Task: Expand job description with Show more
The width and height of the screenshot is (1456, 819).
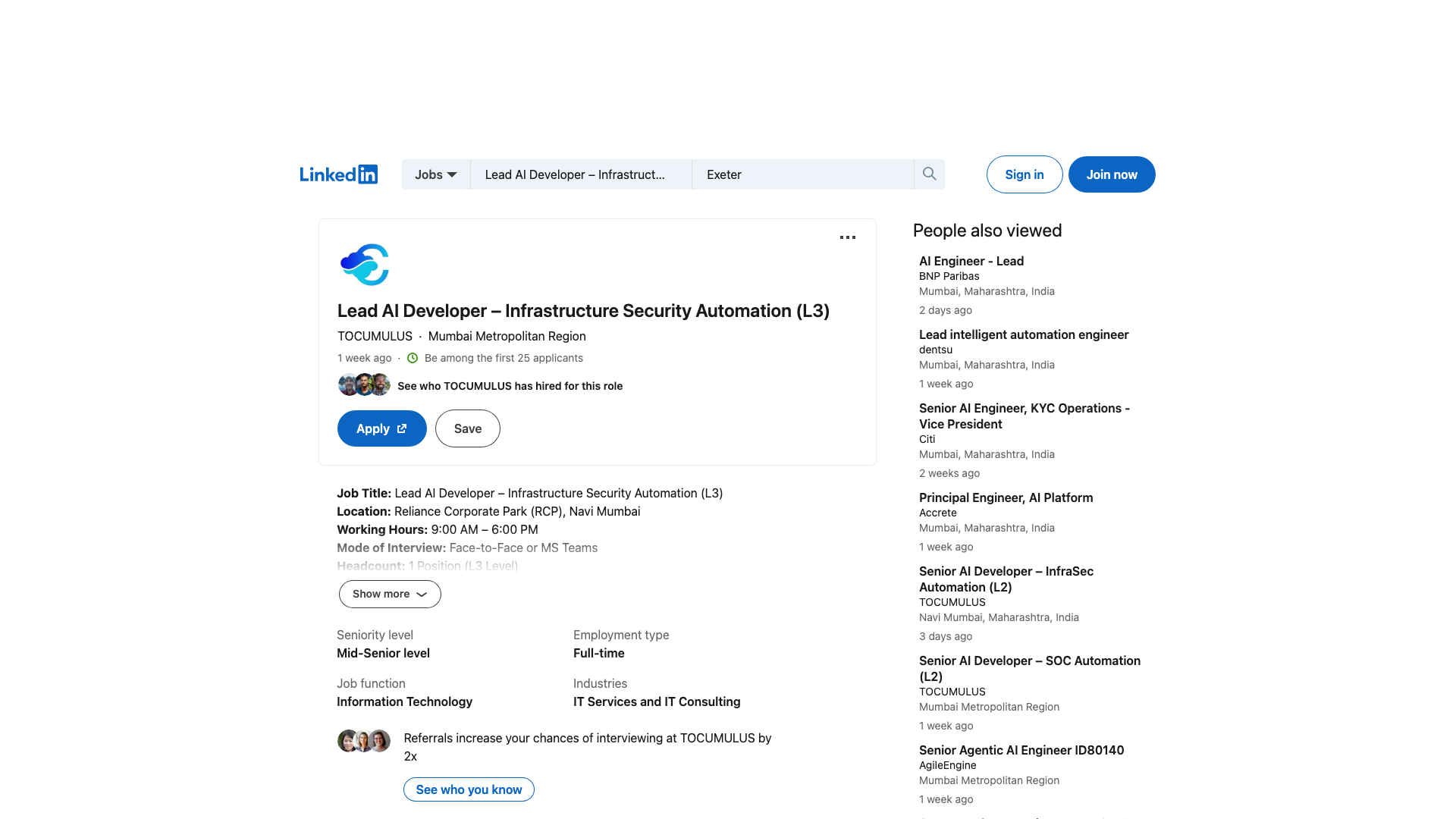Action: [x=390, y=594]
